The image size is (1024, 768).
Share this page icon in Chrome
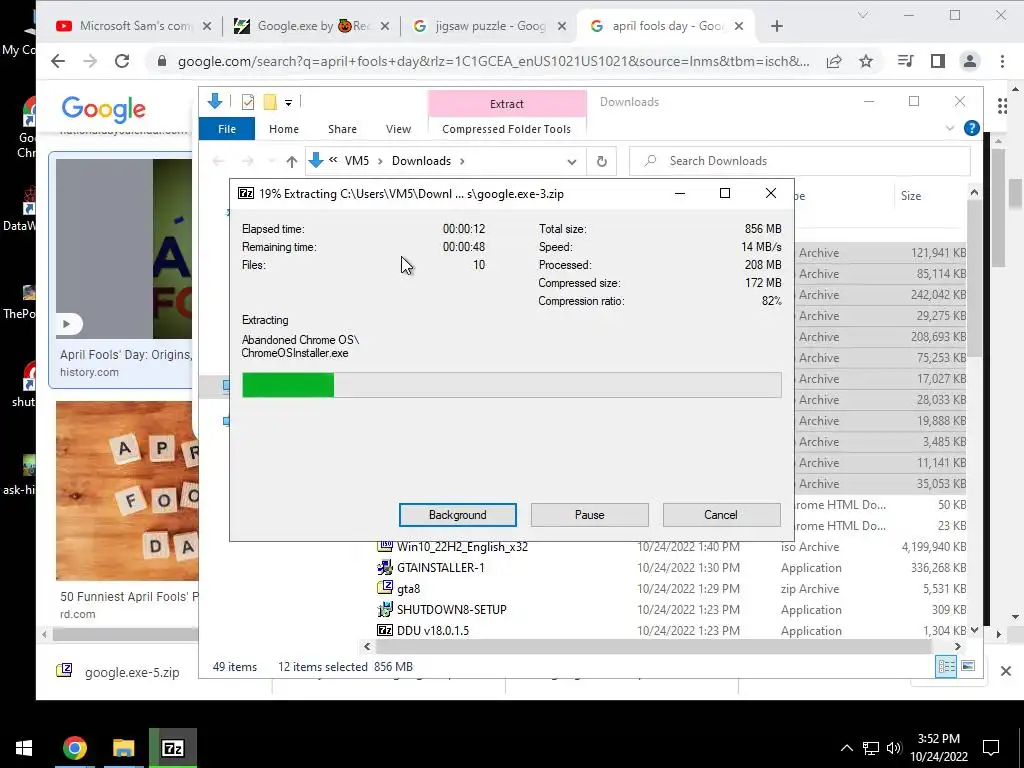point(834,61)
